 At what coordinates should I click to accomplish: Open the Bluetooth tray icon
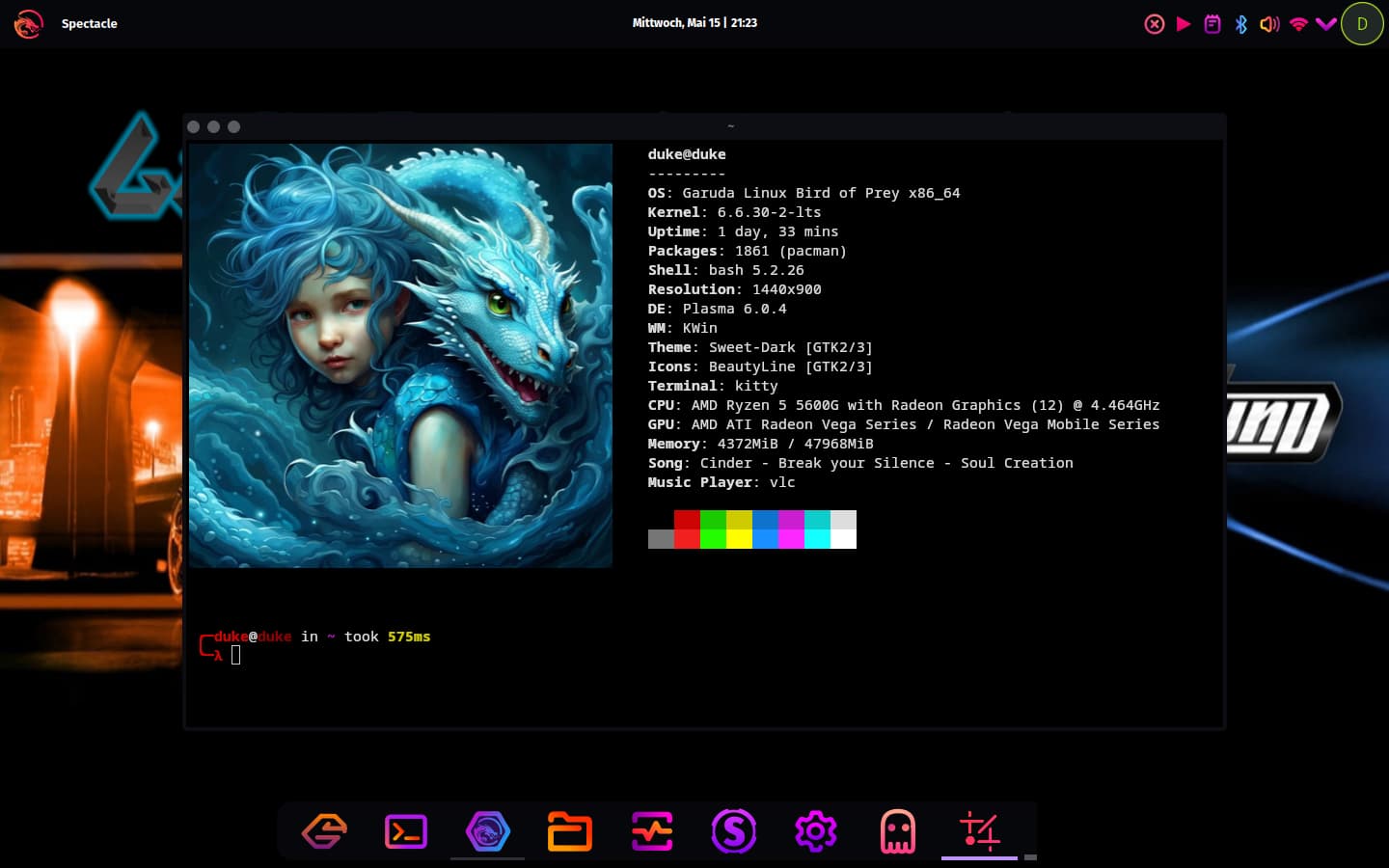click(x=1241, y=24)
